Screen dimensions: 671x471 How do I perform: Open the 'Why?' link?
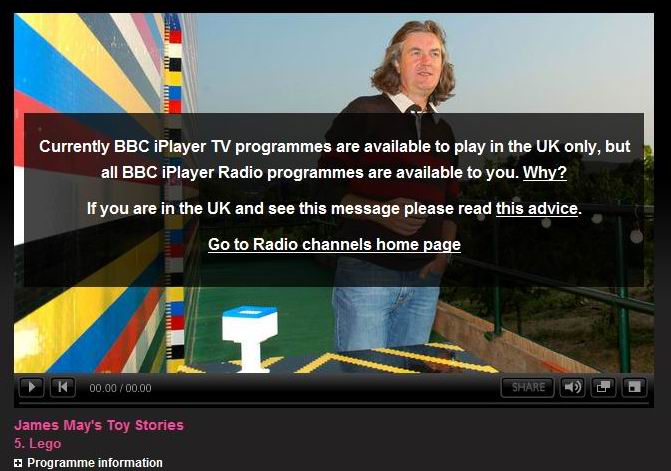pos(545,172)
